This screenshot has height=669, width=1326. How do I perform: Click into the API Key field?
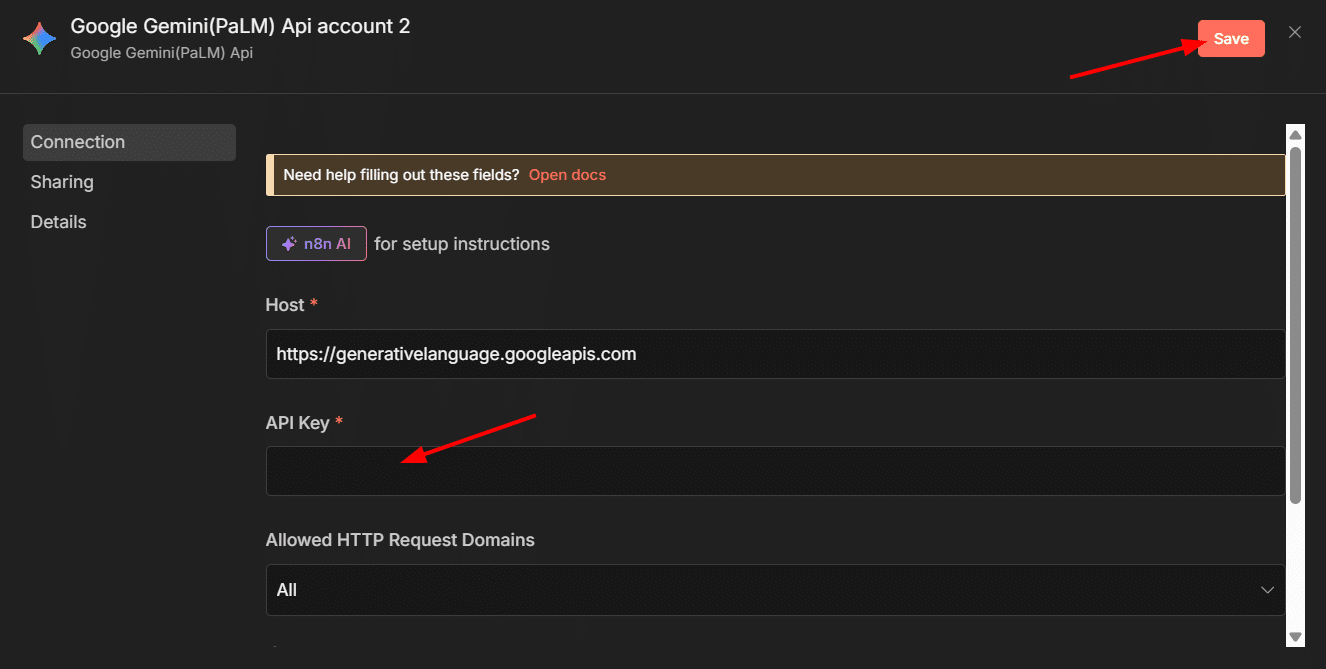pos(775,471)
